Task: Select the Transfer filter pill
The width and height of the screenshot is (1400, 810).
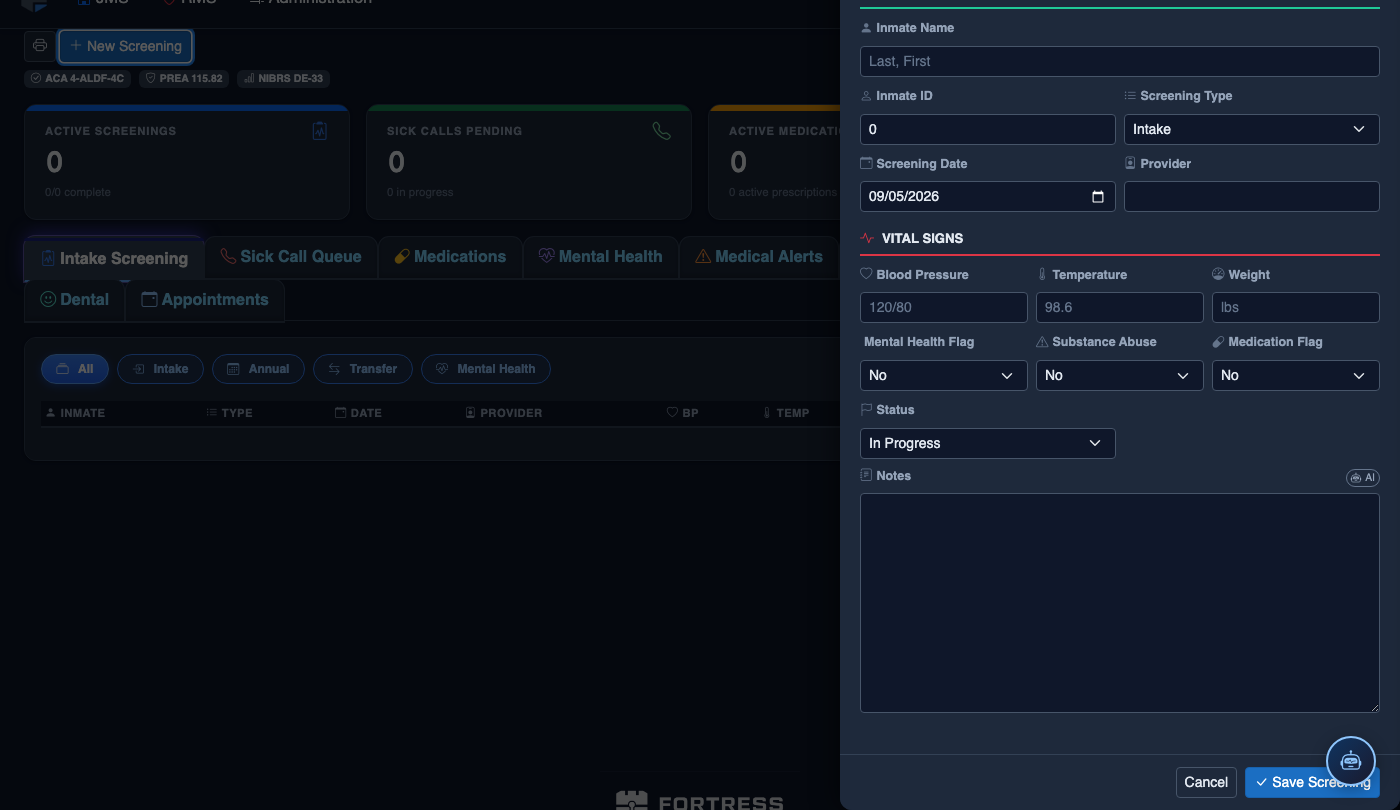Action: point(363,369)
